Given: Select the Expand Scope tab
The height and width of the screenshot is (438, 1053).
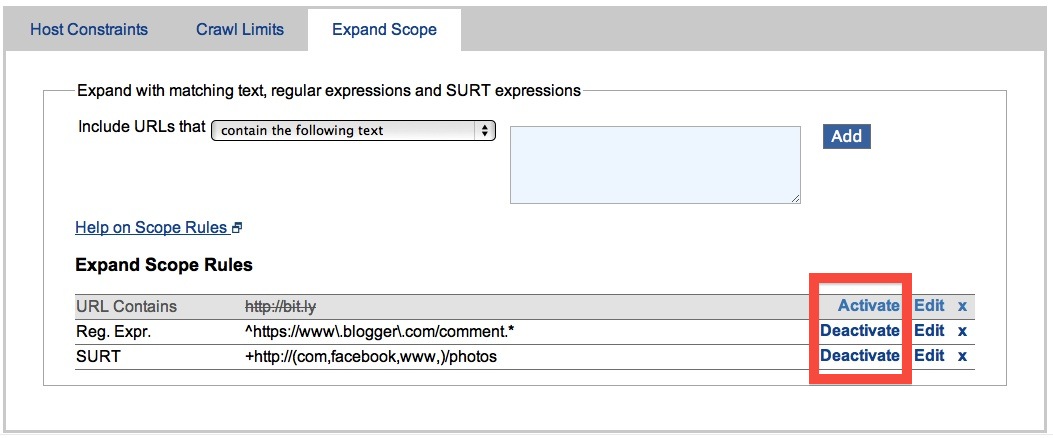Looking at the screenshot, I should click(x=384, y=29).
